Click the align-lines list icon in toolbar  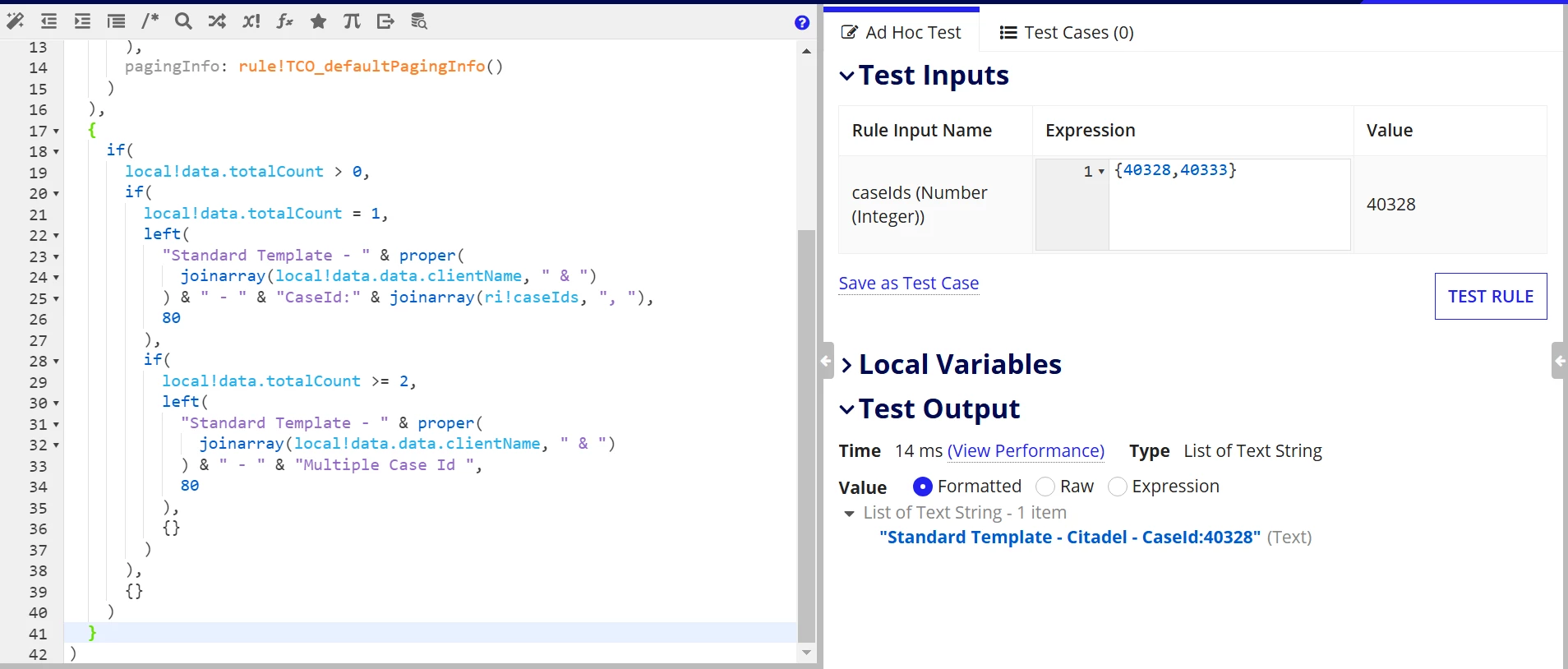pos(116,21)
